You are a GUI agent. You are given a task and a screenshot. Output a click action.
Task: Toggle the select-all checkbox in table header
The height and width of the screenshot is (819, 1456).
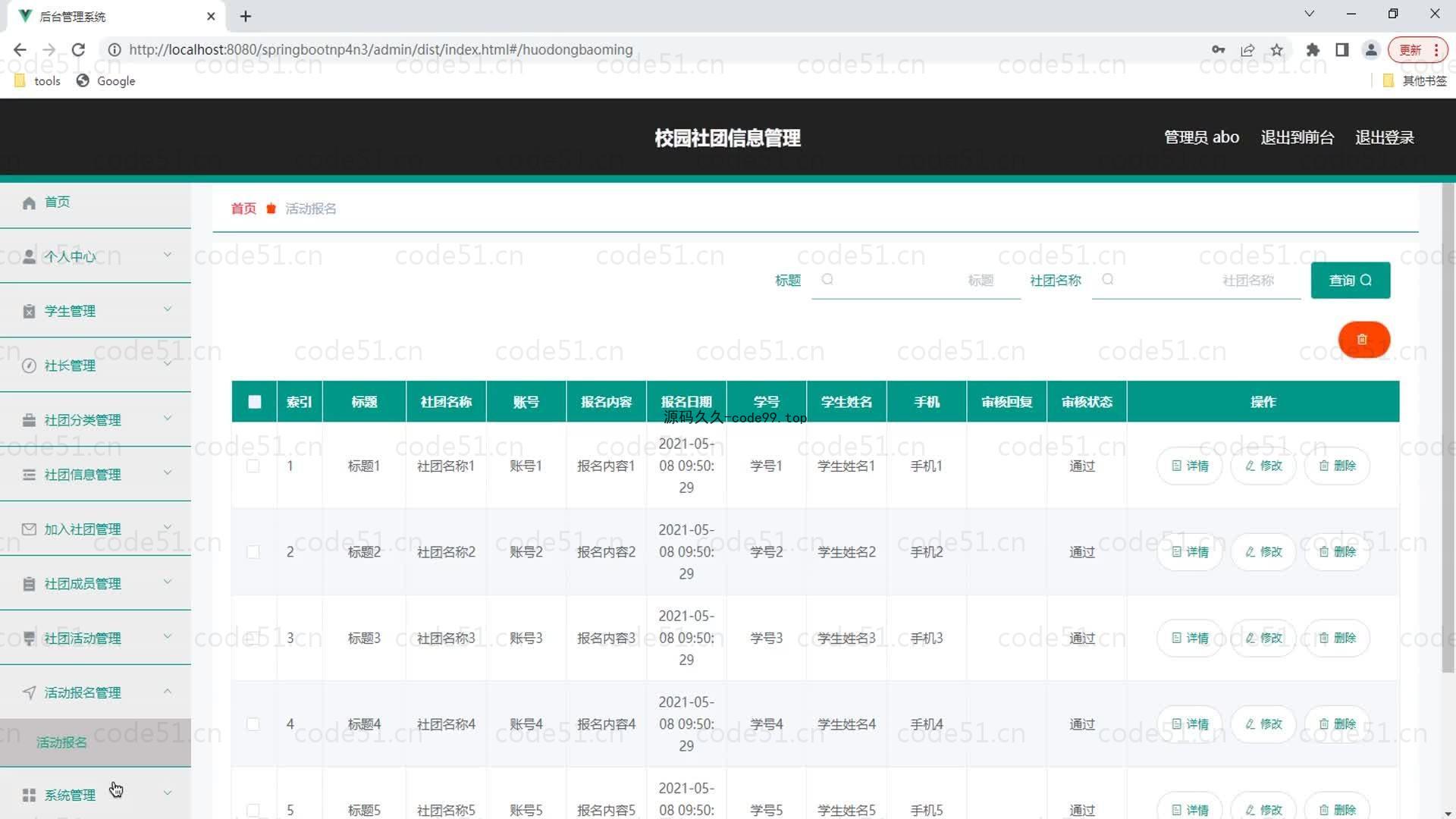click(x=255, y=402)
